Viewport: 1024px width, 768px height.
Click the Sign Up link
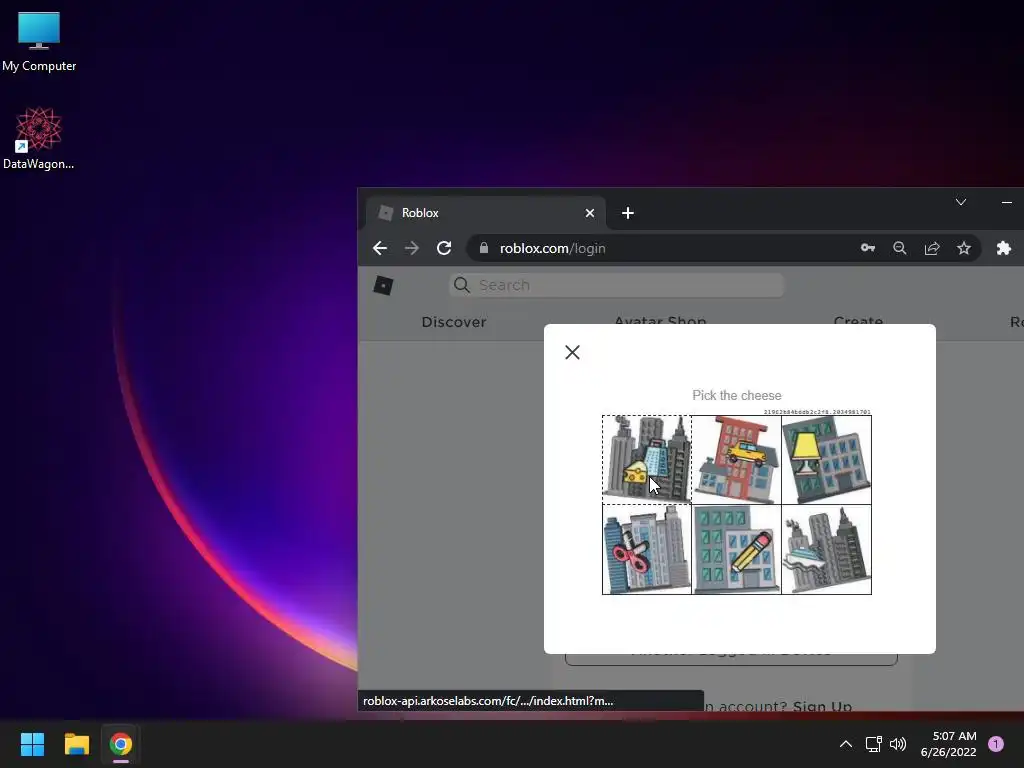[822, 706]
